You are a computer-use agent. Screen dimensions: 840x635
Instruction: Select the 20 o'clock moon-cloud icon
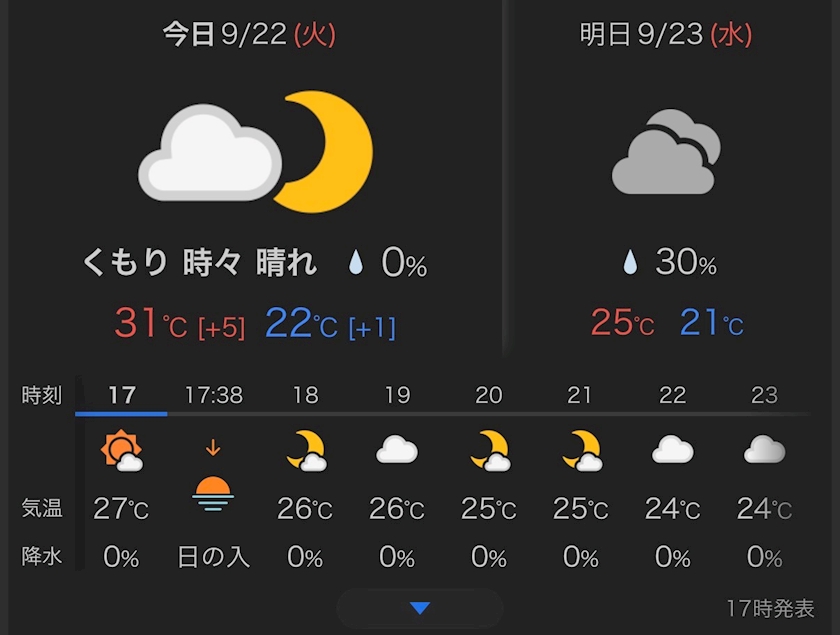pos(490,451)
